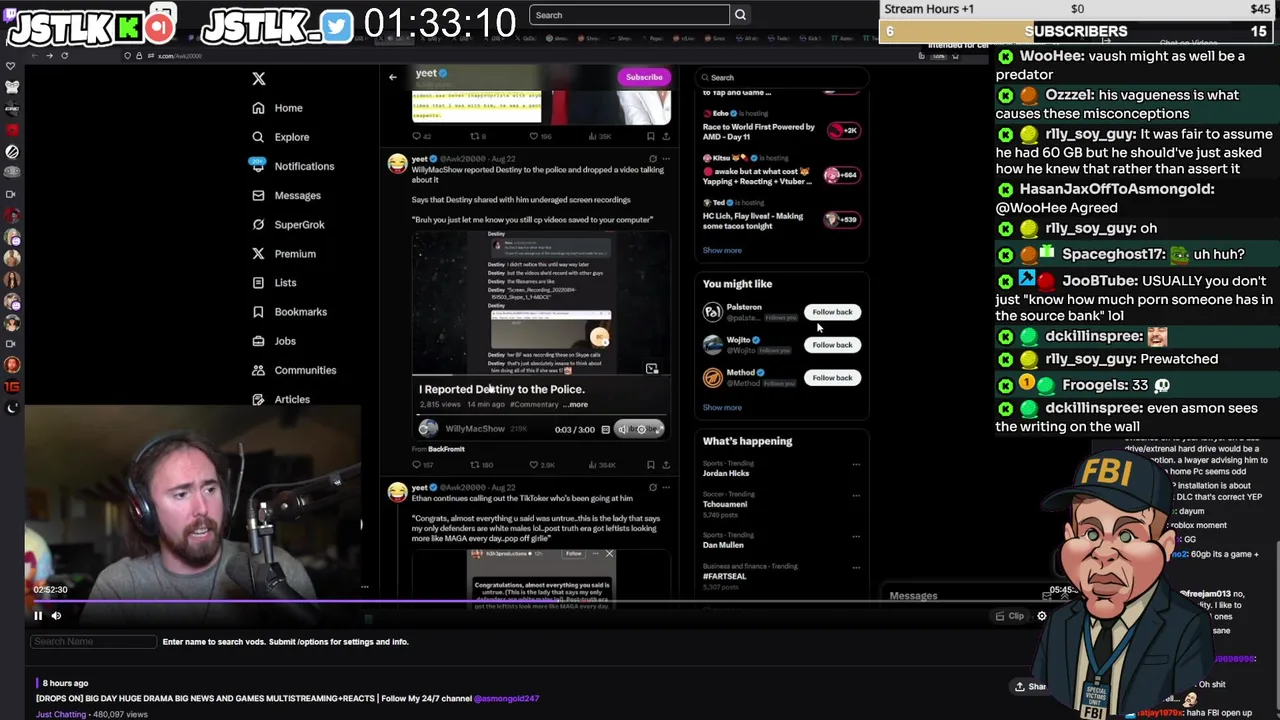The image size is (1280, 720).
Task: Open the @asmongold247 channel link
Action: click(506, 698)
